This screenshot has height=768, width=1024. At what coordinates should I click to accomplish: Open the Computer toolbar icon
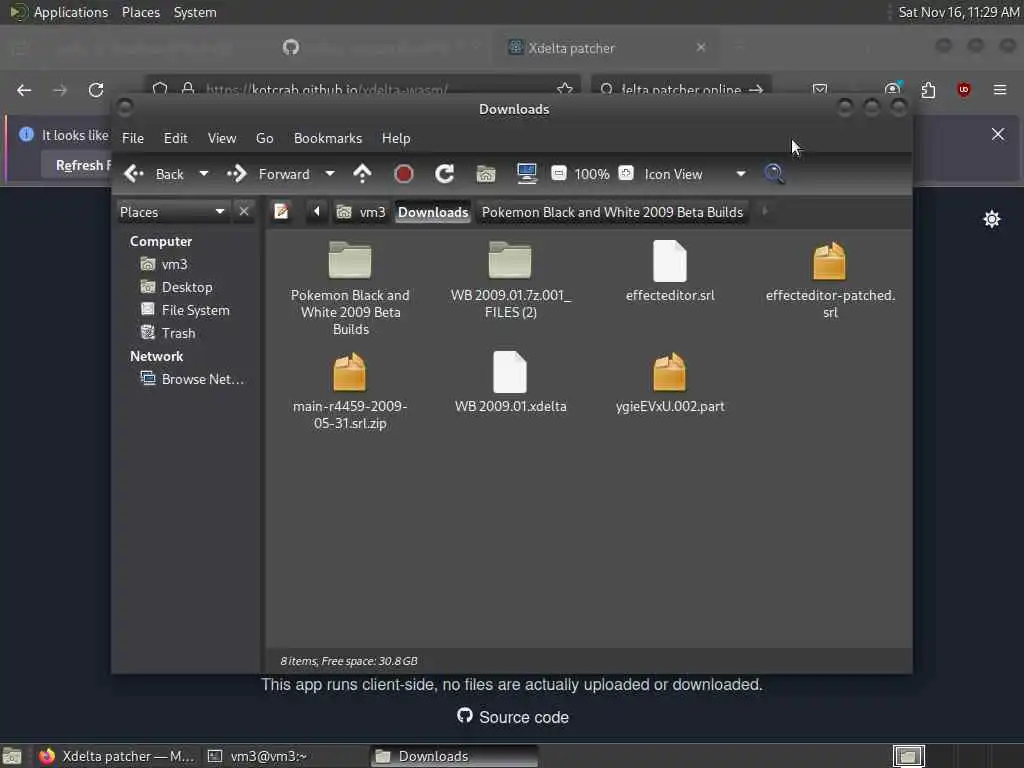pyautogui.click(x=526, y=174)
